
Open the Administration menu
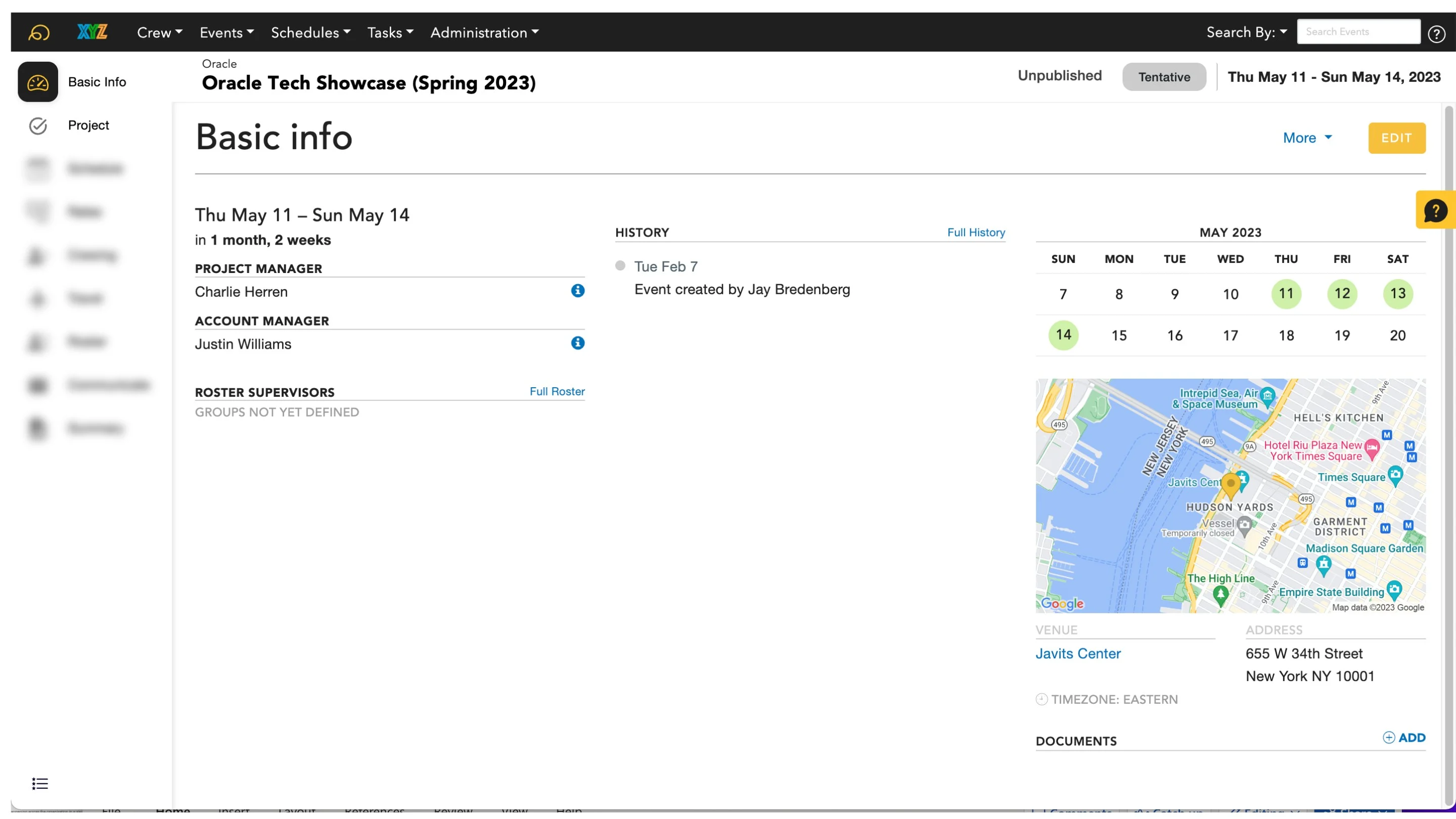tap(484, 32)
